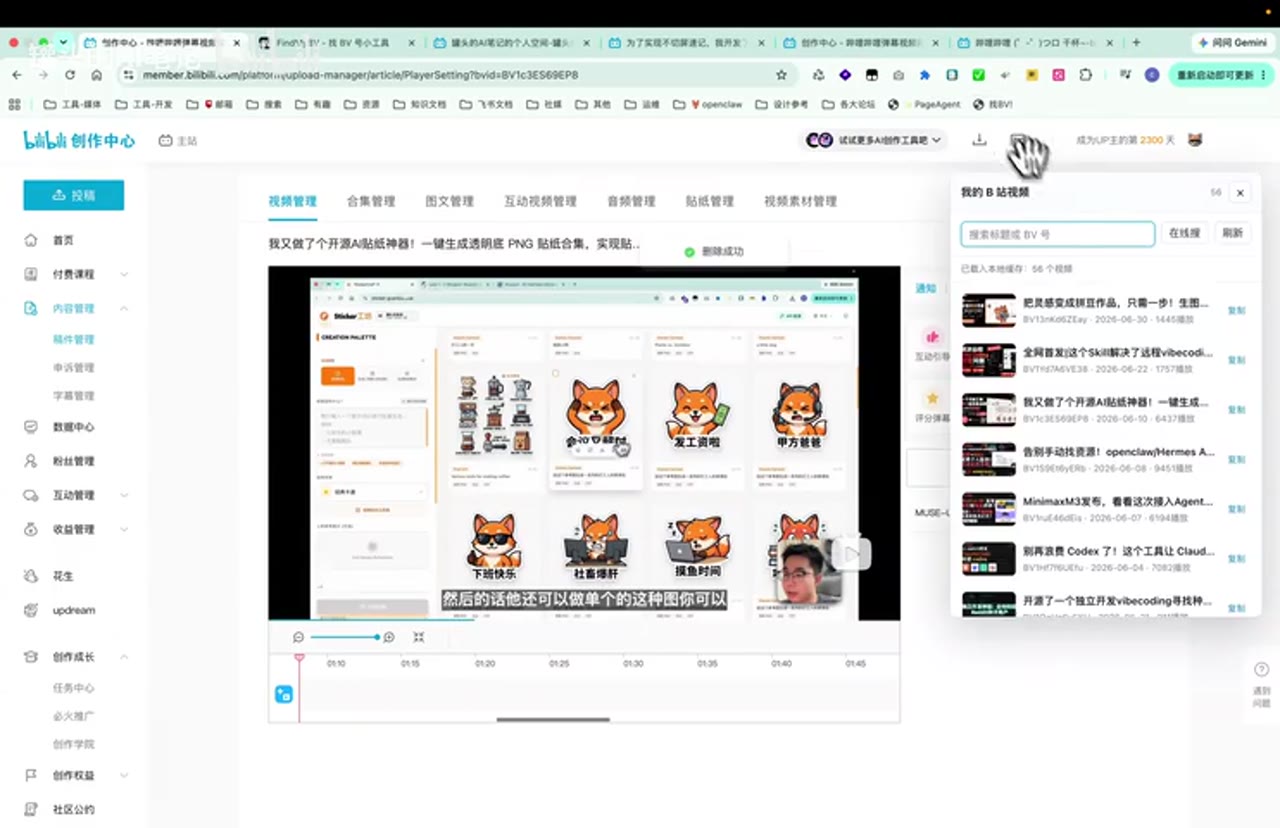
Task: Open thumbnail of MinimaxM3发布 video
Action: tap(989, 509)
